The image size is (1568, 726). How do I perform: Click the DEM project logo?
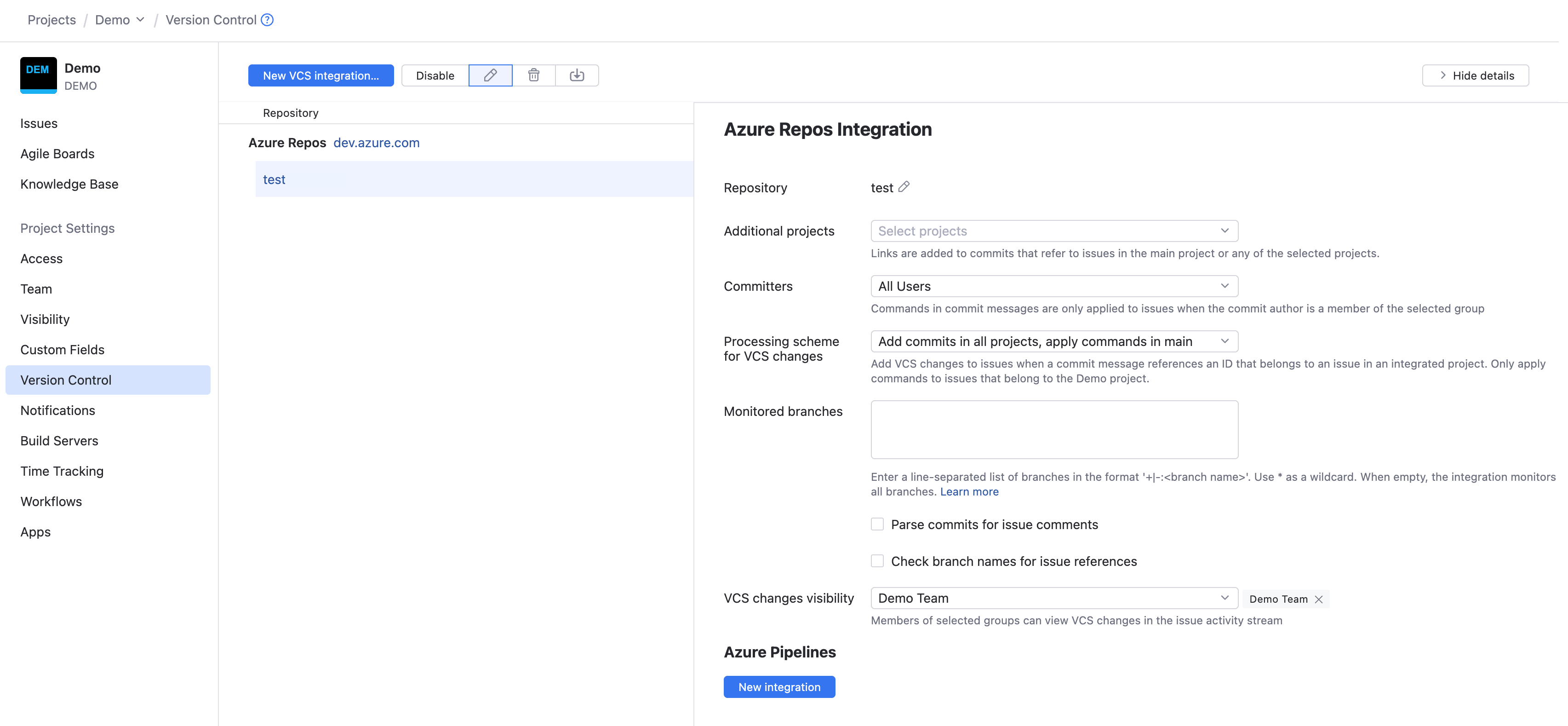[x=38, y=75]
